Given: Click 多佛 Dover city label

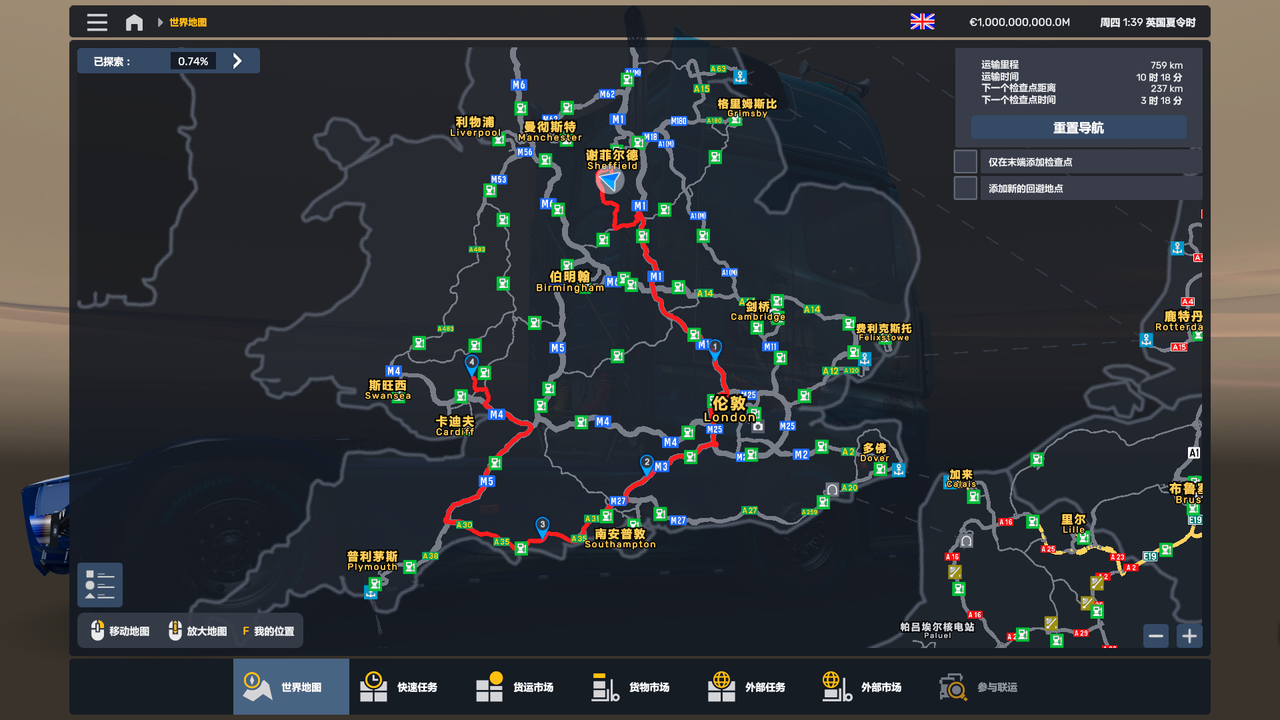Looking at the screenshot, I should click(x=875, y=453).
